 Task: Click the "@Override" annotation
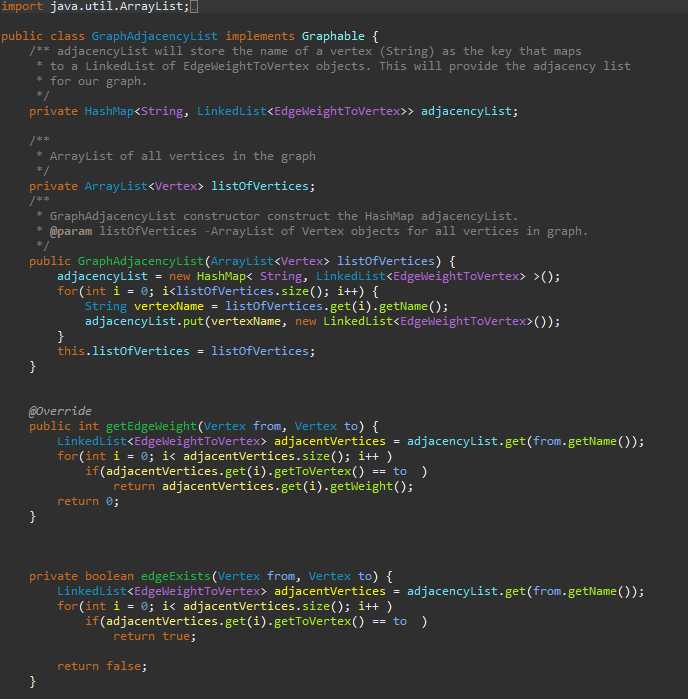(x=60, y=411)
